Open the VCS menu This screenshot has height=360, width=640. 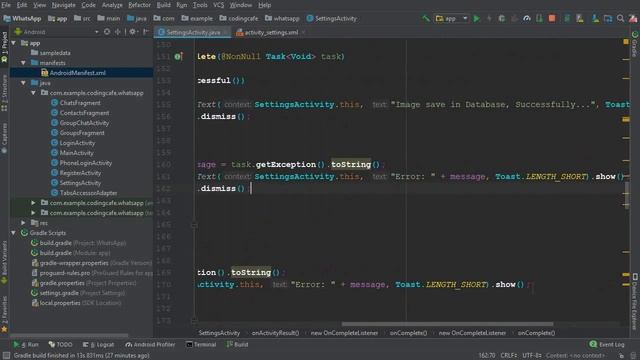tap(219, 5)
